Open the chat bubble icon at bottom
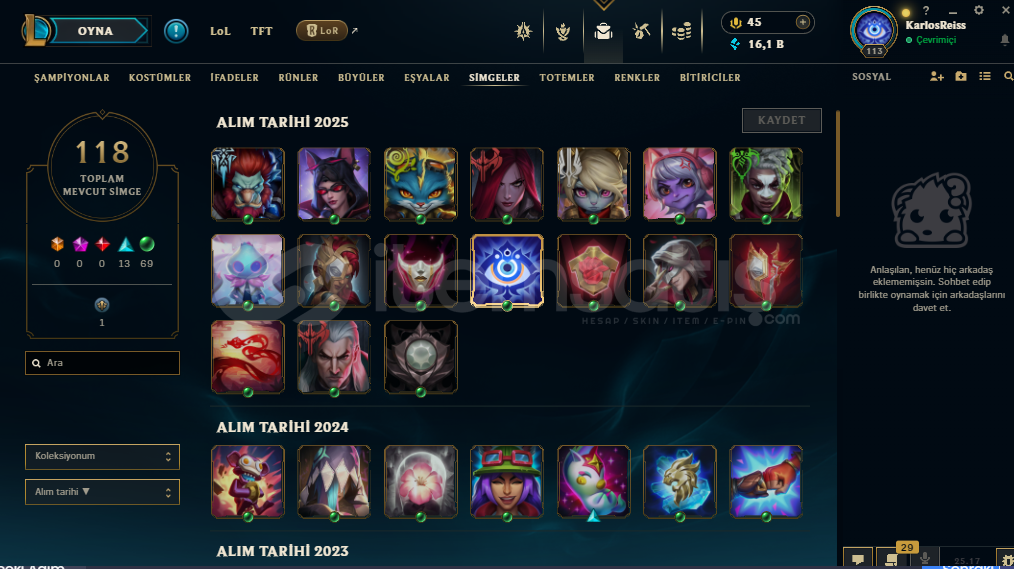The image size is (1014, 569). pos(858,559)
